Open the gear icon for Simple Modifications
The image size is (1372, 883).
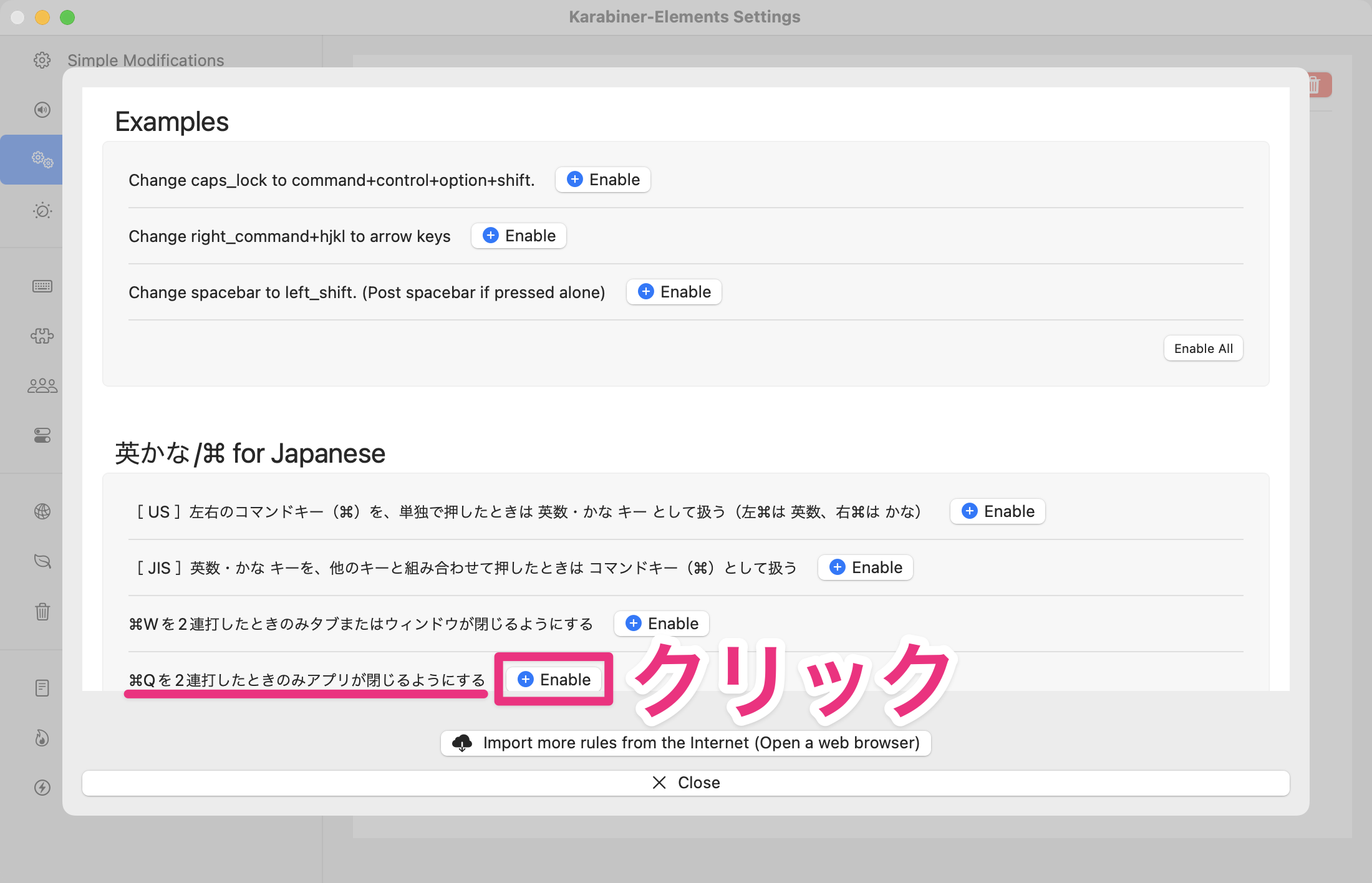tap(42, 60)
